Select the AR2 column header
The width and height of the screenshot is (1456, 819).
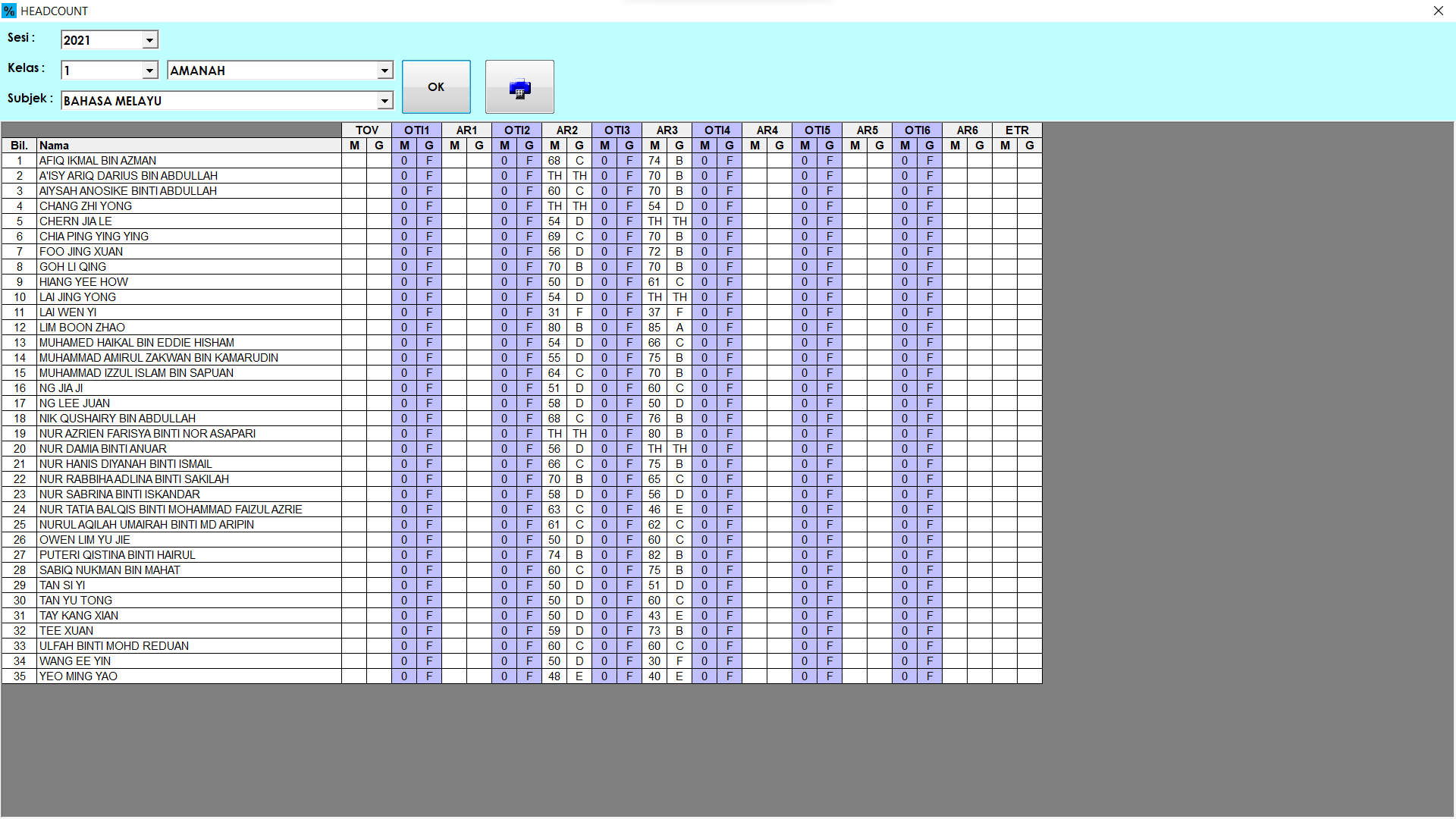566,130
